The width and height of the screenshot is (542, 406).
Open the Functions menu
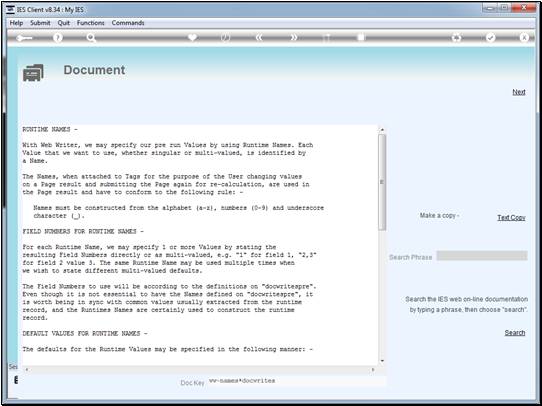point(91,23)
